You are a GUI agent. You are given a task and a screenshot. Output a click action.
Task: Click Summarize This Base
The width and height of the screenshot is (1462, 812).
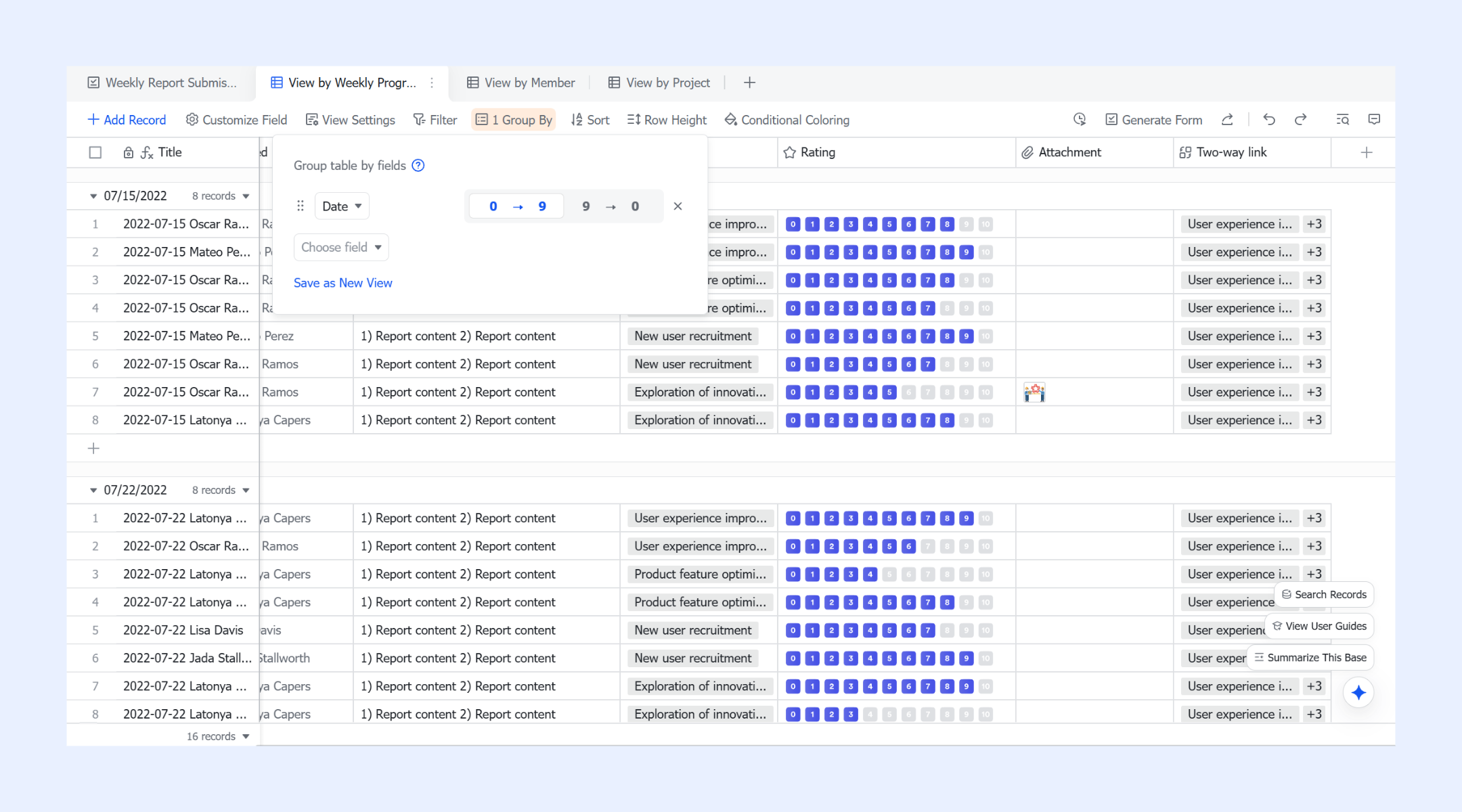(1310, 657)
